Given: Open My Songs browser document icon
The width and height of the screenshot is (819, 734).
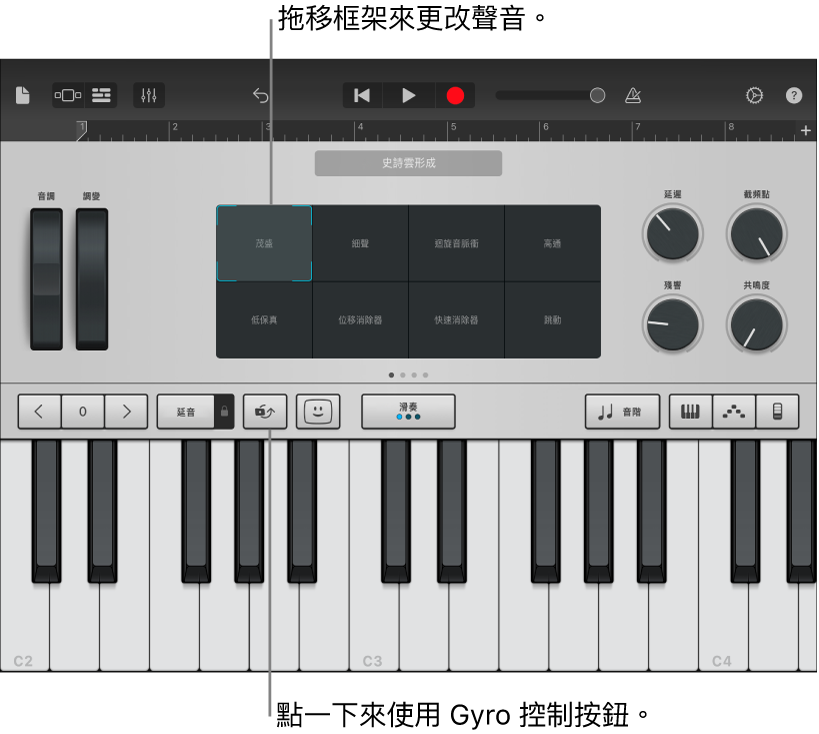Looking at the screenshot, I should coord(22,96).
